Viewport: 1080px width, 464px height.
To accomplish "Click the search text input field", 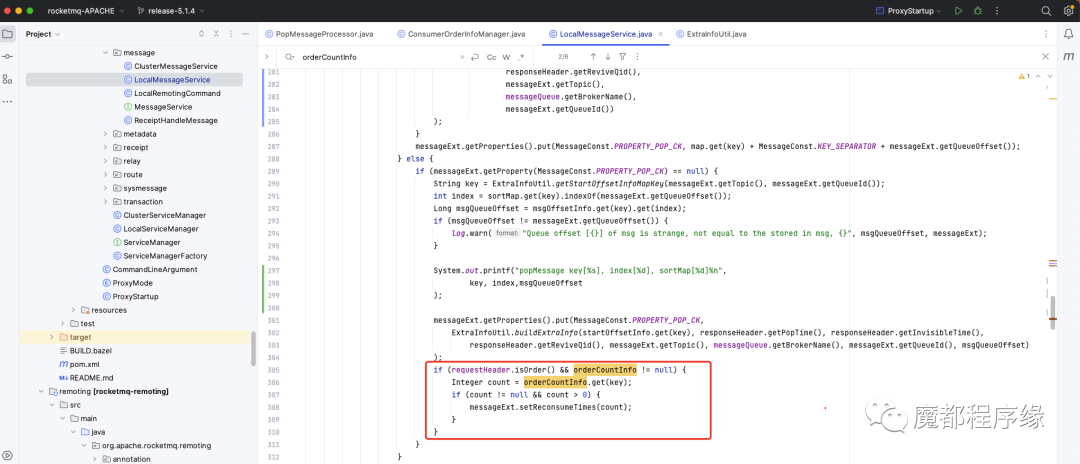I will 377,57.
